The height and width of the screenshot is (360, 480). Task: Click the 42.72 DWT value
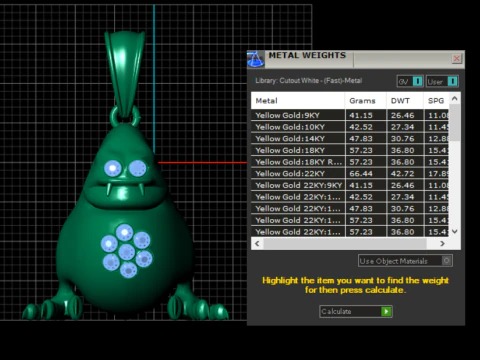tap(402, 174)
